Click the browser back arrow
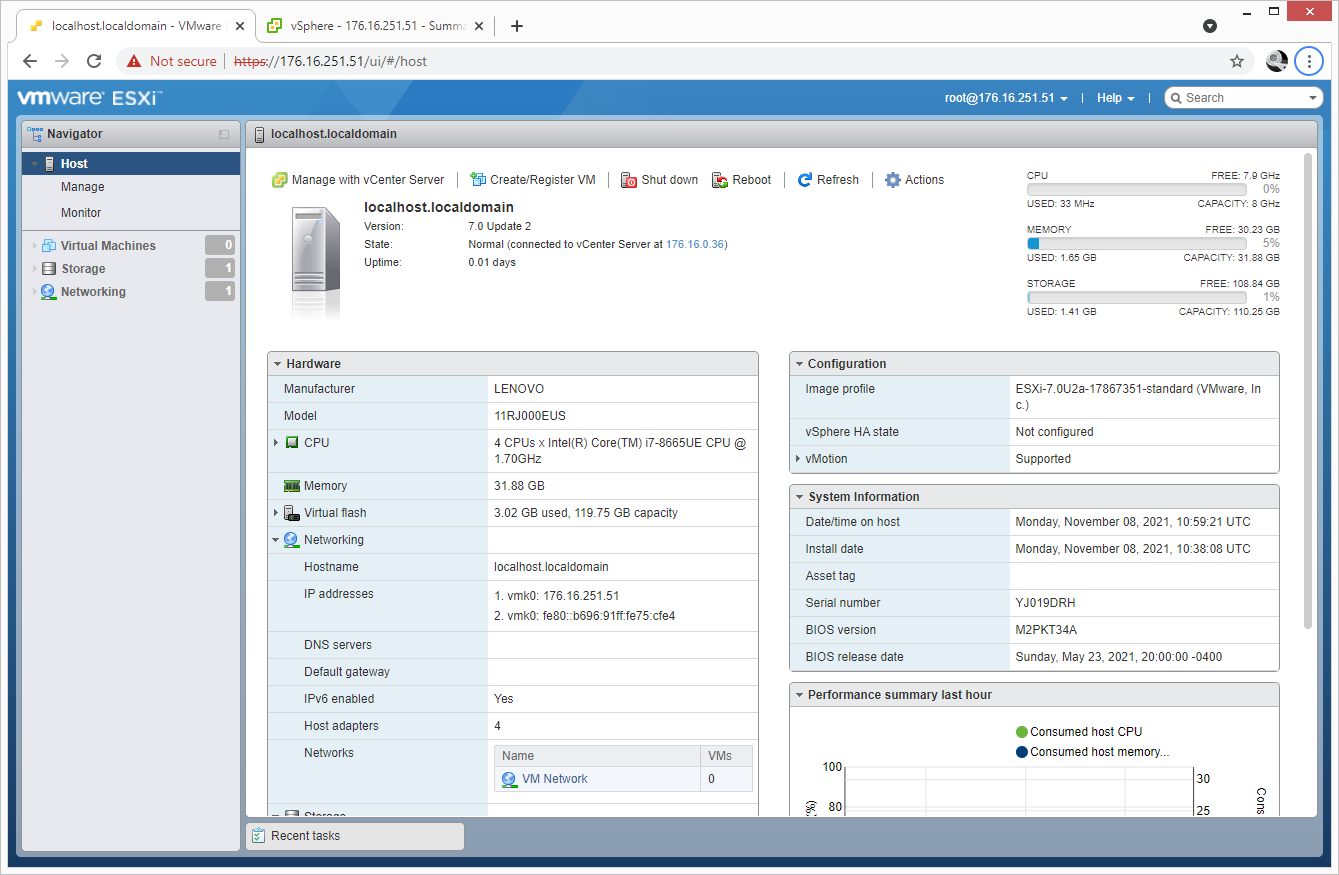 coord(30,61)
